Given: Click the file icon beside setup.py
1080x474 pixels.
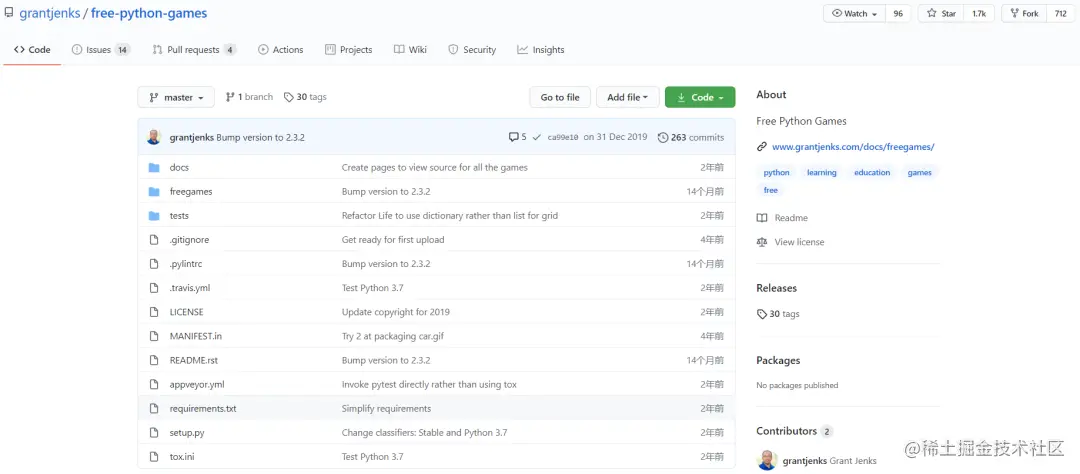Looking at the screenshot, I should point(154,433).
